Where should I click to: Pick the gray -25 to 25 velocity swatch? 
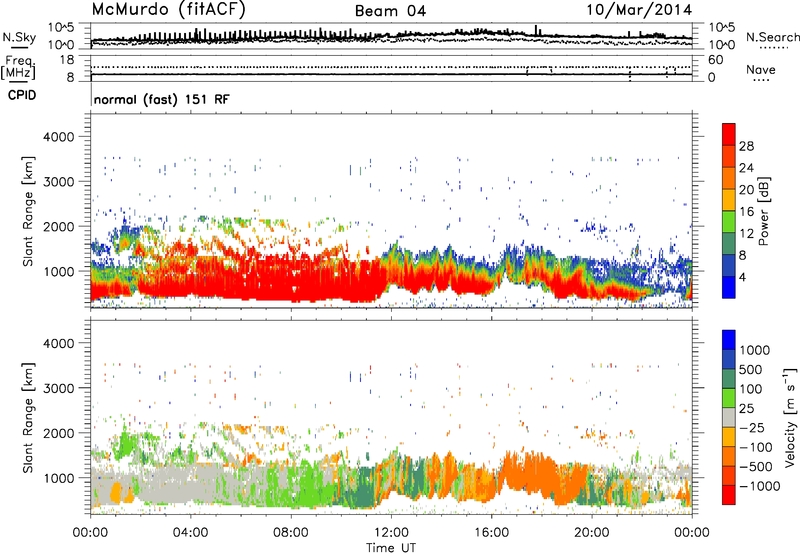[x=729, y=418]
